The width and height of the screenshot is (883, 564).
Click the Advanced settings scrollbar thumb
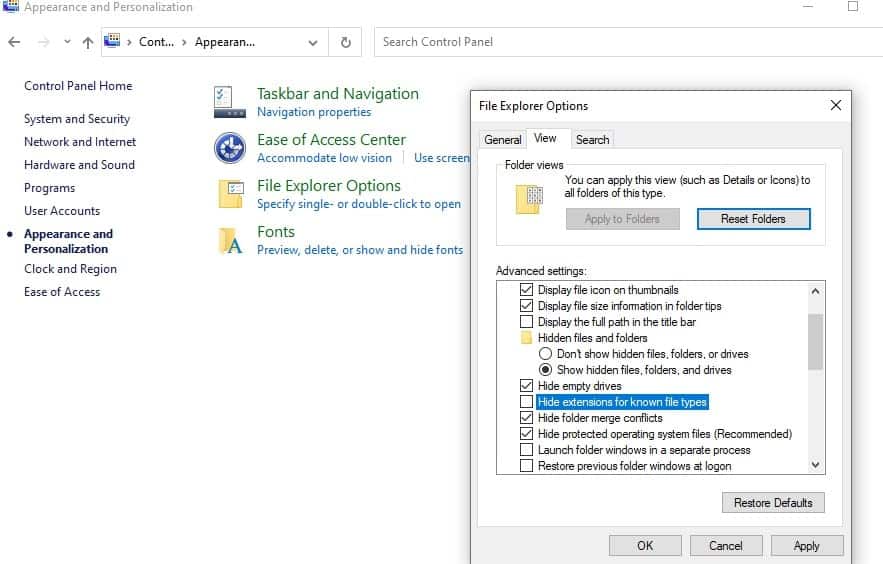tap(815, 342)
